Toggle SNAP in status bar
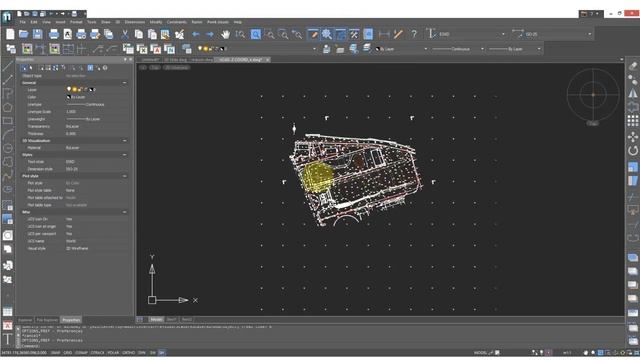 56,353
